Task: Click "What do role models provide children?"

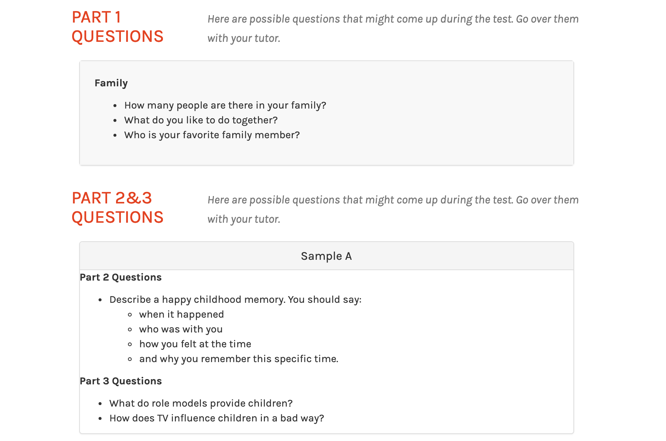Action: pos(201,403)
